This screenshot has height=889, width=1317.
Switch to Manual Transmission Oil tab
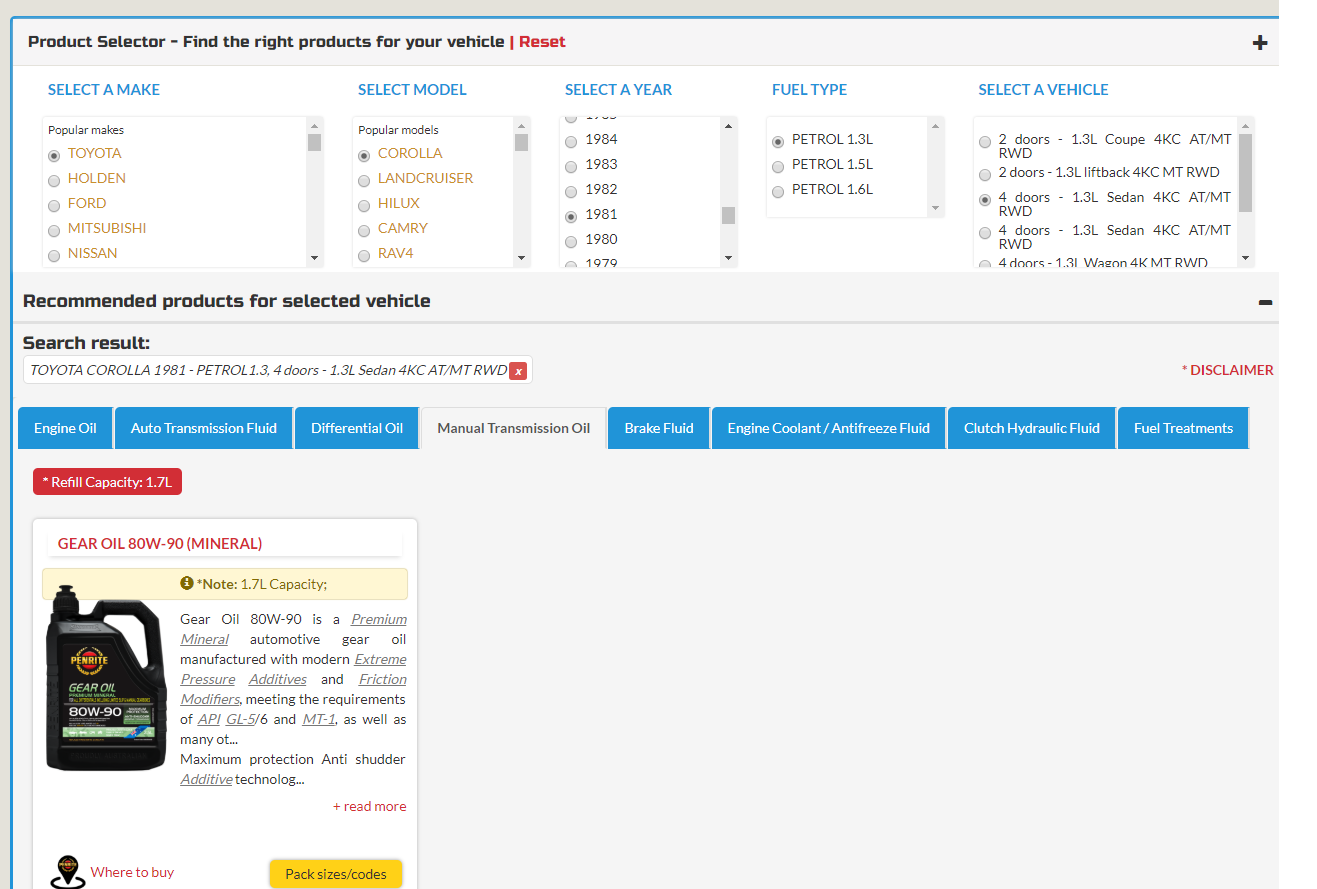tap(514, 428)
